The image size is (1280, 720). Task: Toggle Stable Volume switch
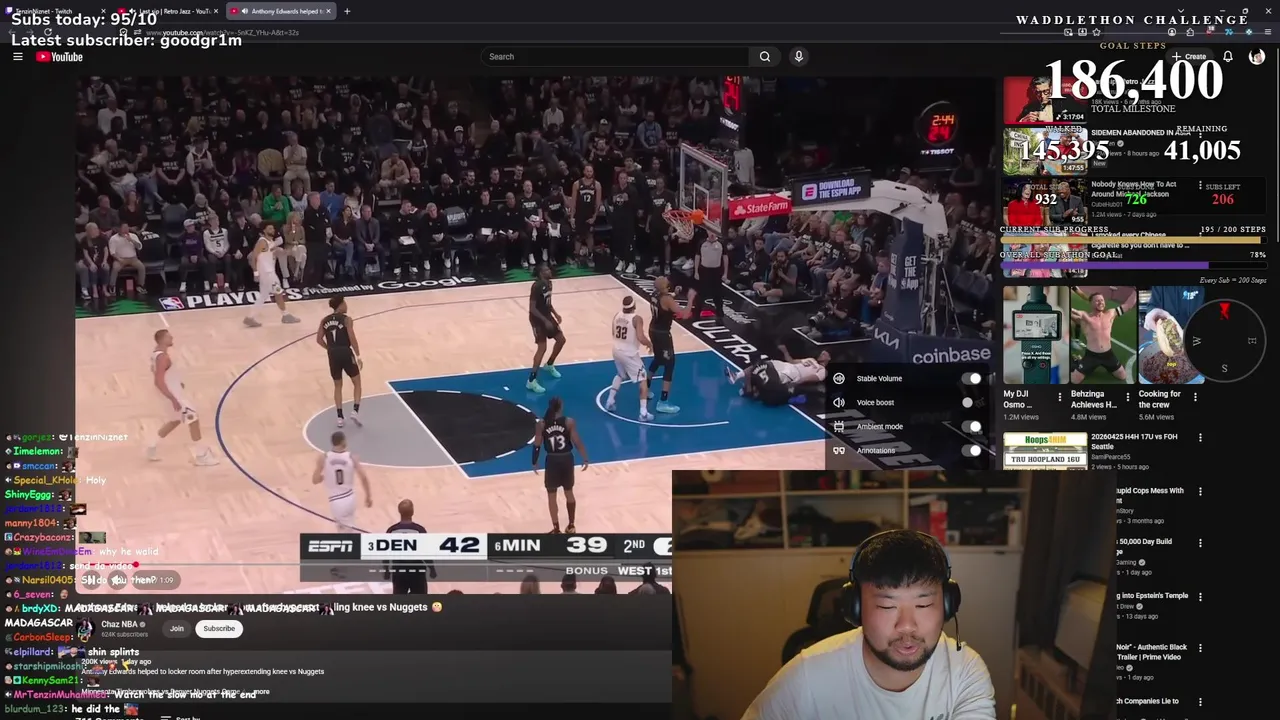click(x=972, y=379)
